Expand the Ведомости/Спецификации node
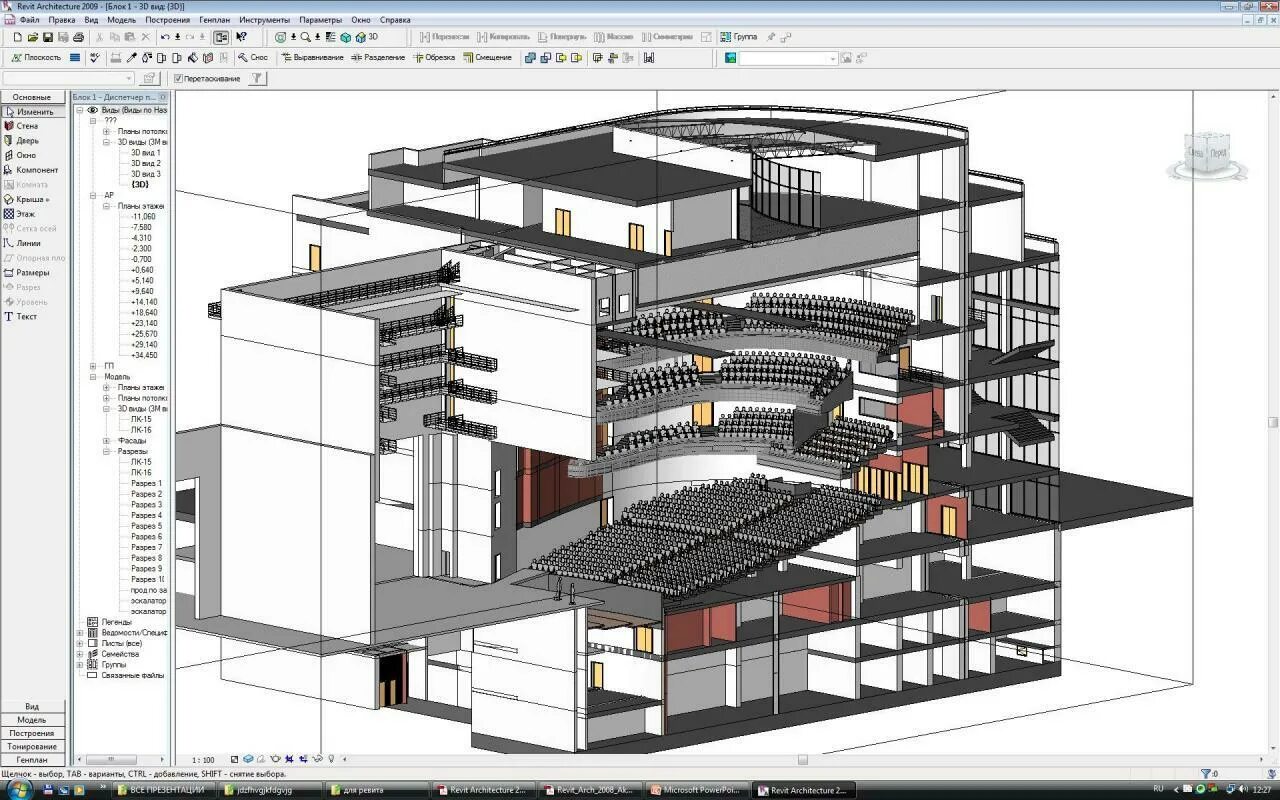Image resolution: width=1280 pixels, height=800 pixels. click(81, 633)
